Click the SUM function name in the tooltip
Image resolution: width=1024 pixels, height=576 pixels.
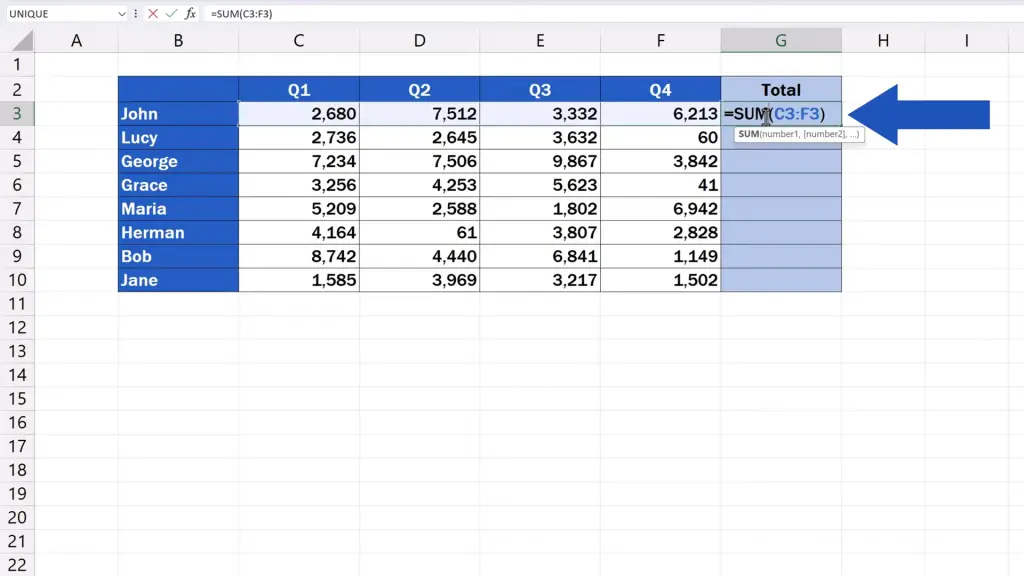coord(748,134)
